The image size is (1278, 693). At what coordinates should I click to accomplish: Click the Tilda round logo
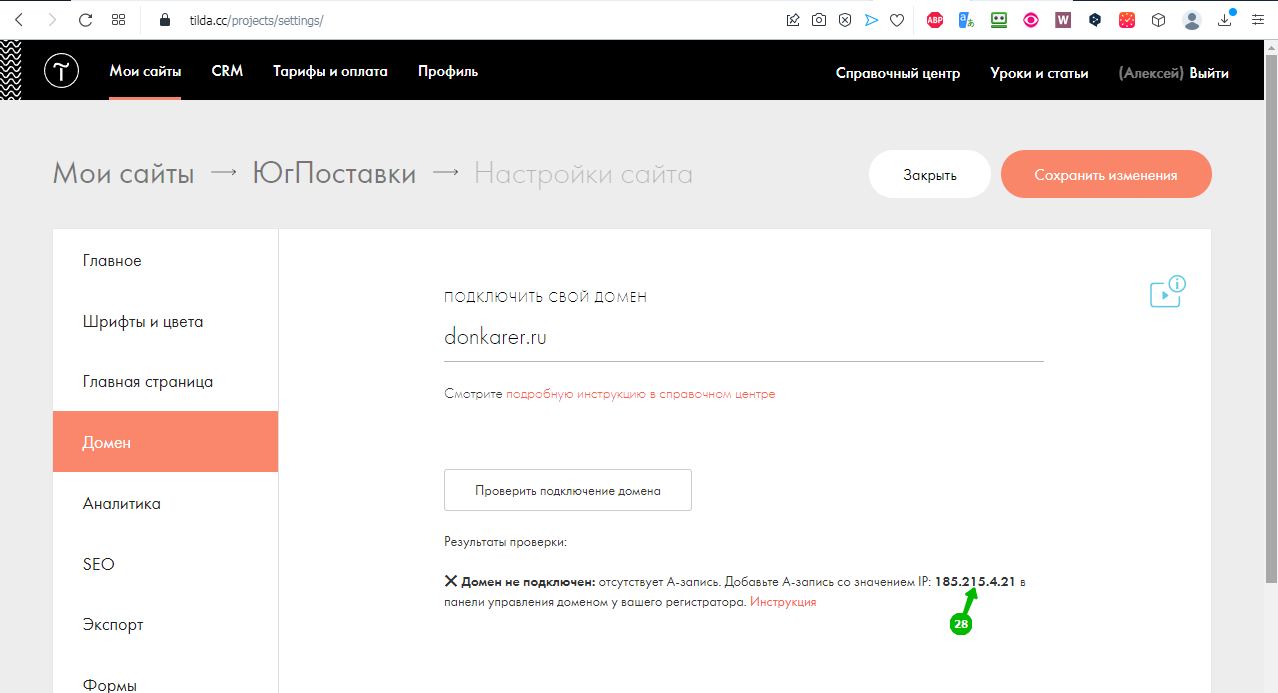(x=62, y=71)
